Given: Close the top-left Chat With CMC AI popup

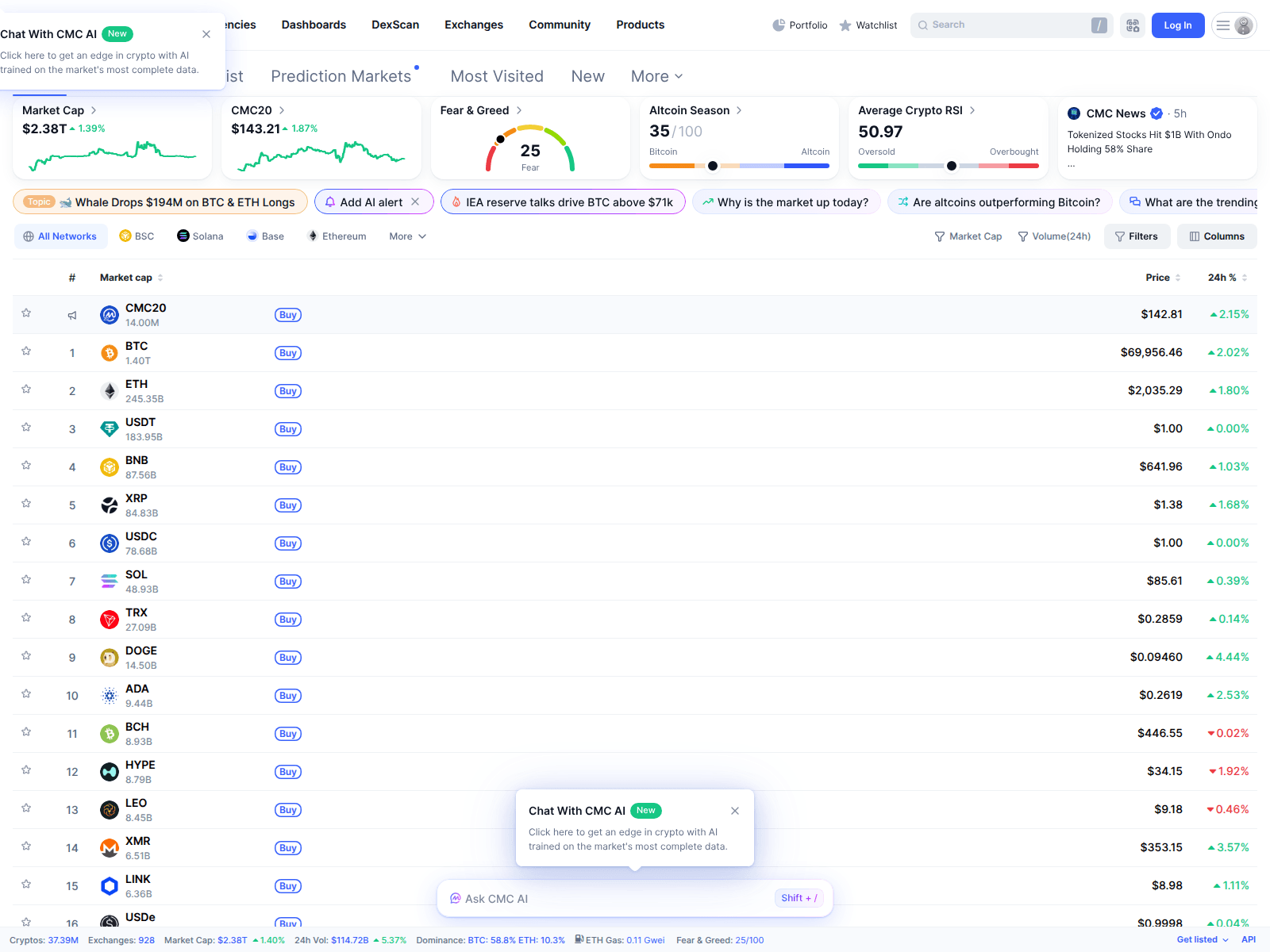Looking at the screenshot, I should point(206,34).
